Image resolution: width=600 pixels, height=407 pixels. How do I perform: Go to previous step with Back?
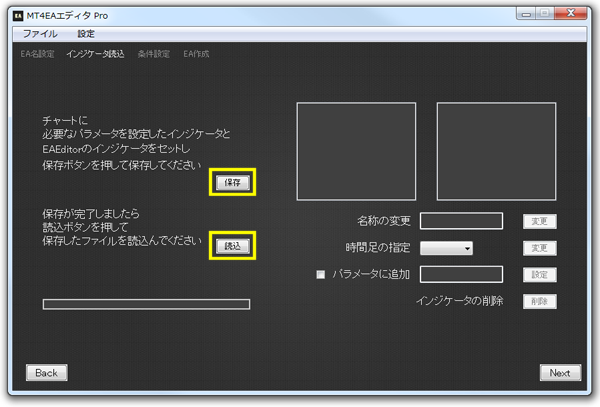pos(47,373)
